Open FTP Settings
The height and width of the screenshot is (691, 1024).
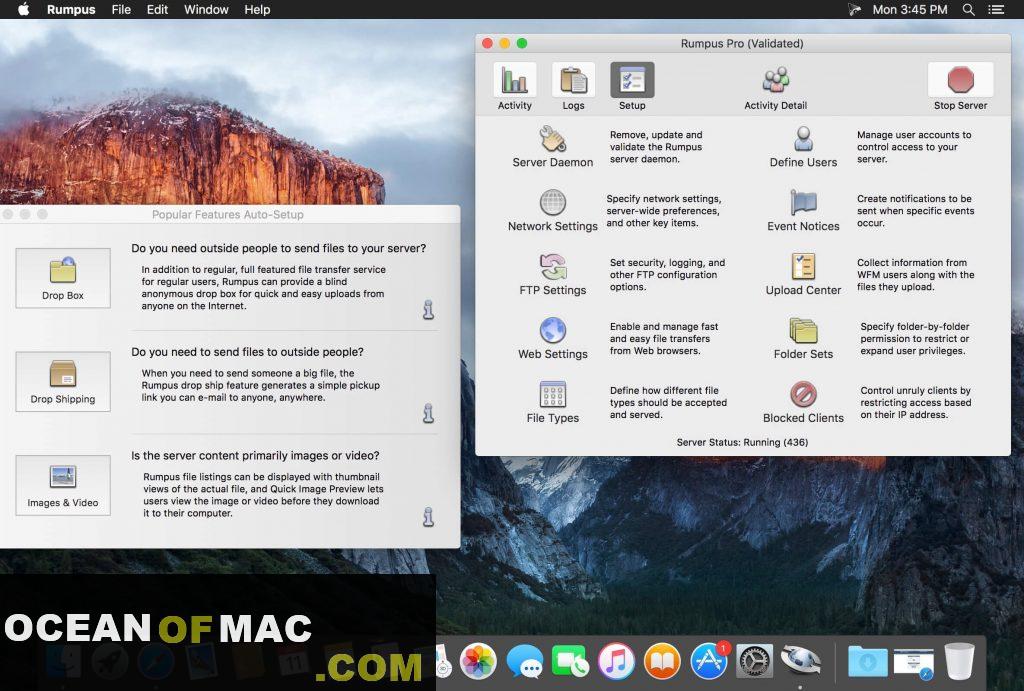552,275
